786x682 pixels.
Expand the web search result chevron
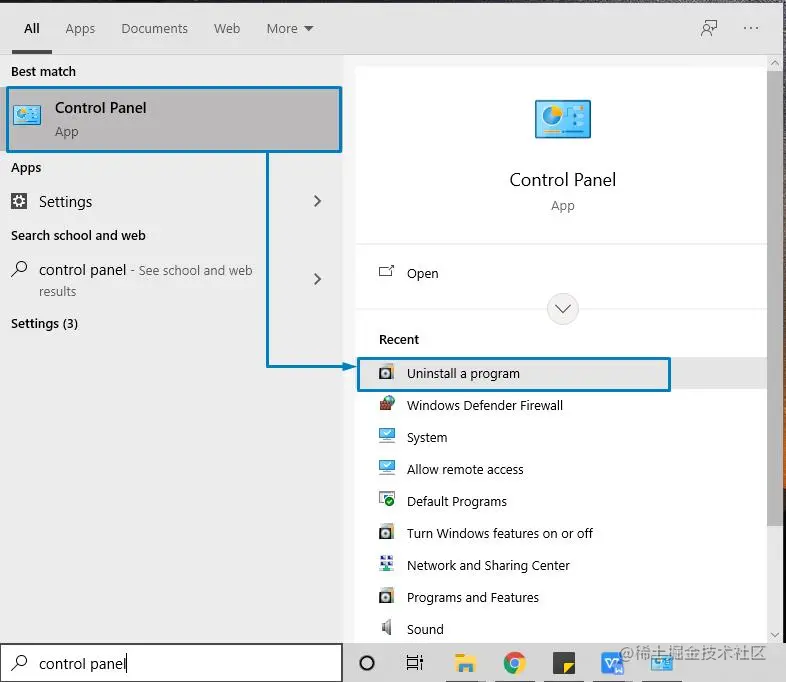pyautogui.click(x=317, y=279)
